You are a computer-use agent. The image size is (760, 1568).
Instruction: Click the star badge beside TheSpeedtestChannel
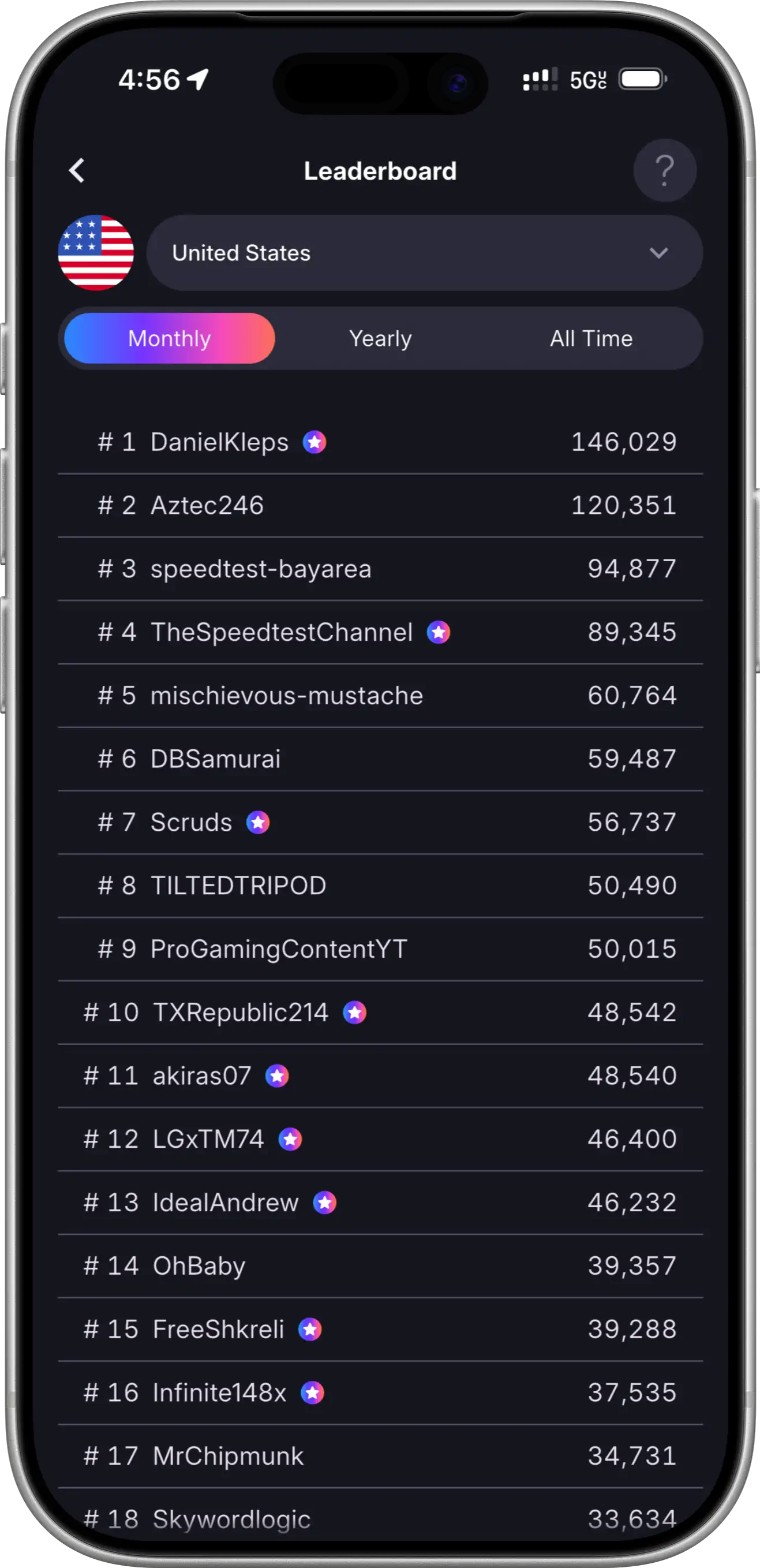coord(438,632)
